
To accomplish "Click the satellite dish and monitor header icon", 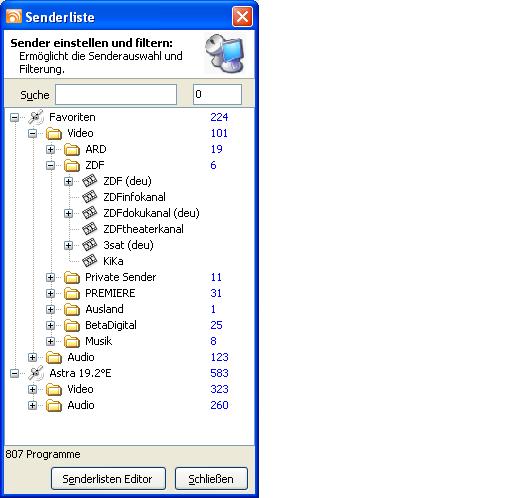I will click(225, 54).
